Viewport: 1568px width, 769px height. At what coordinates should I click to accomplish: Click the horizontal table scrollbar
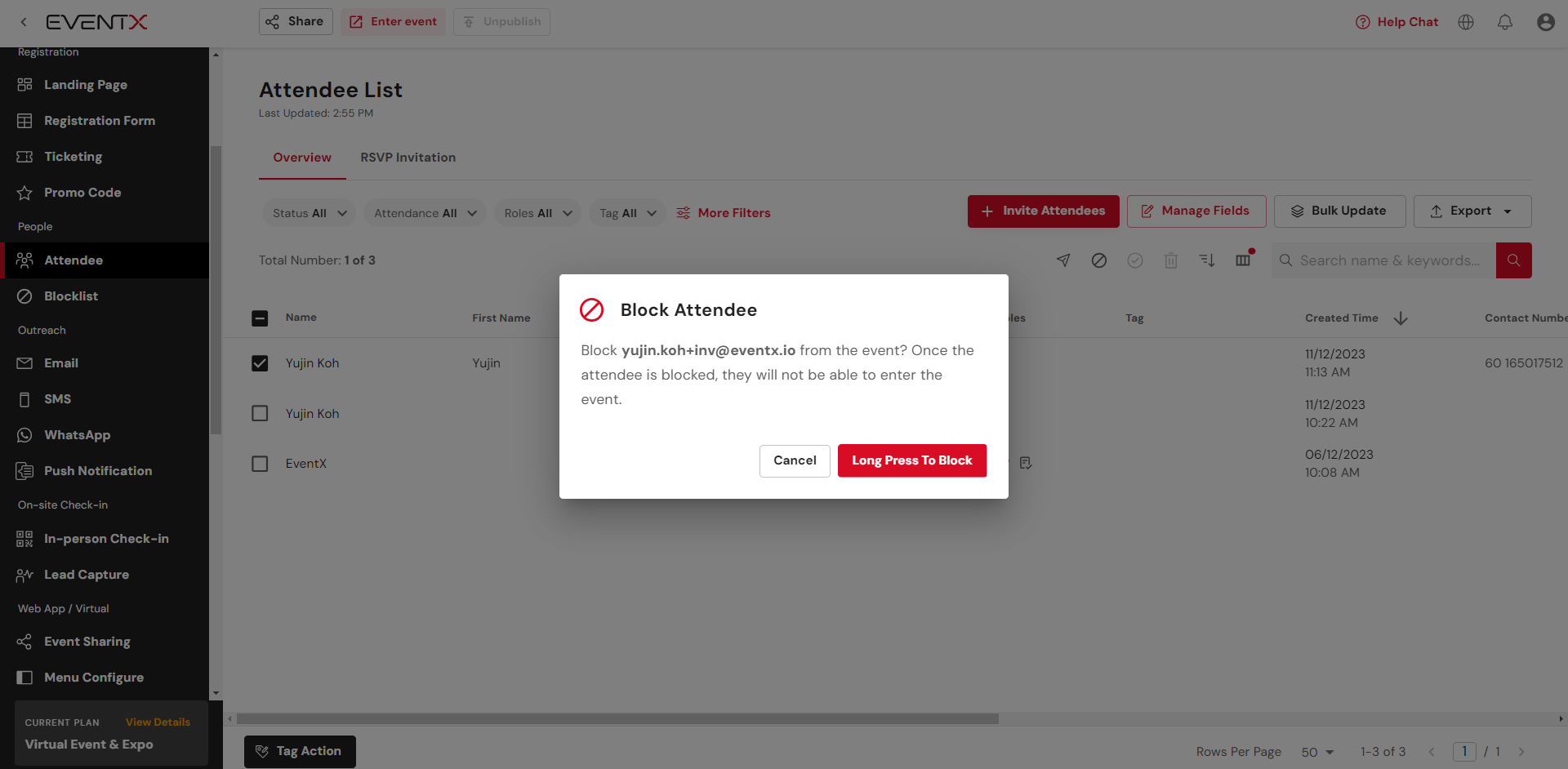[617, 719]
